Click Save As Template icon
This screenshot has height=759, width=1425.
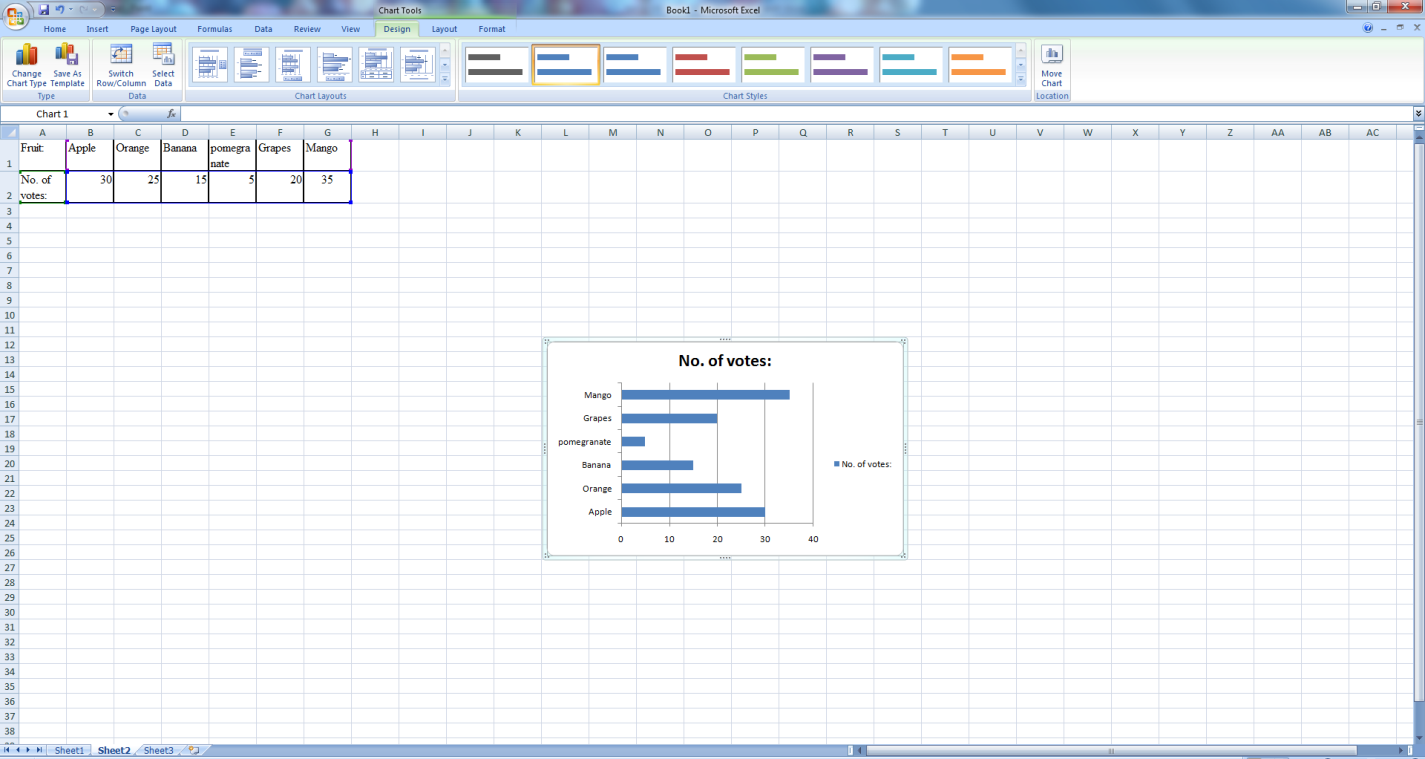pos(67,56)
